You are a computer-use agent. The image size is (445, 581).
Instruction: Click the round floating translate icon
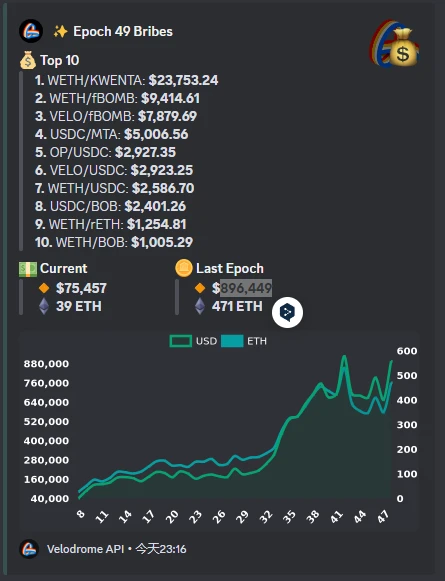tap(288, 312)
